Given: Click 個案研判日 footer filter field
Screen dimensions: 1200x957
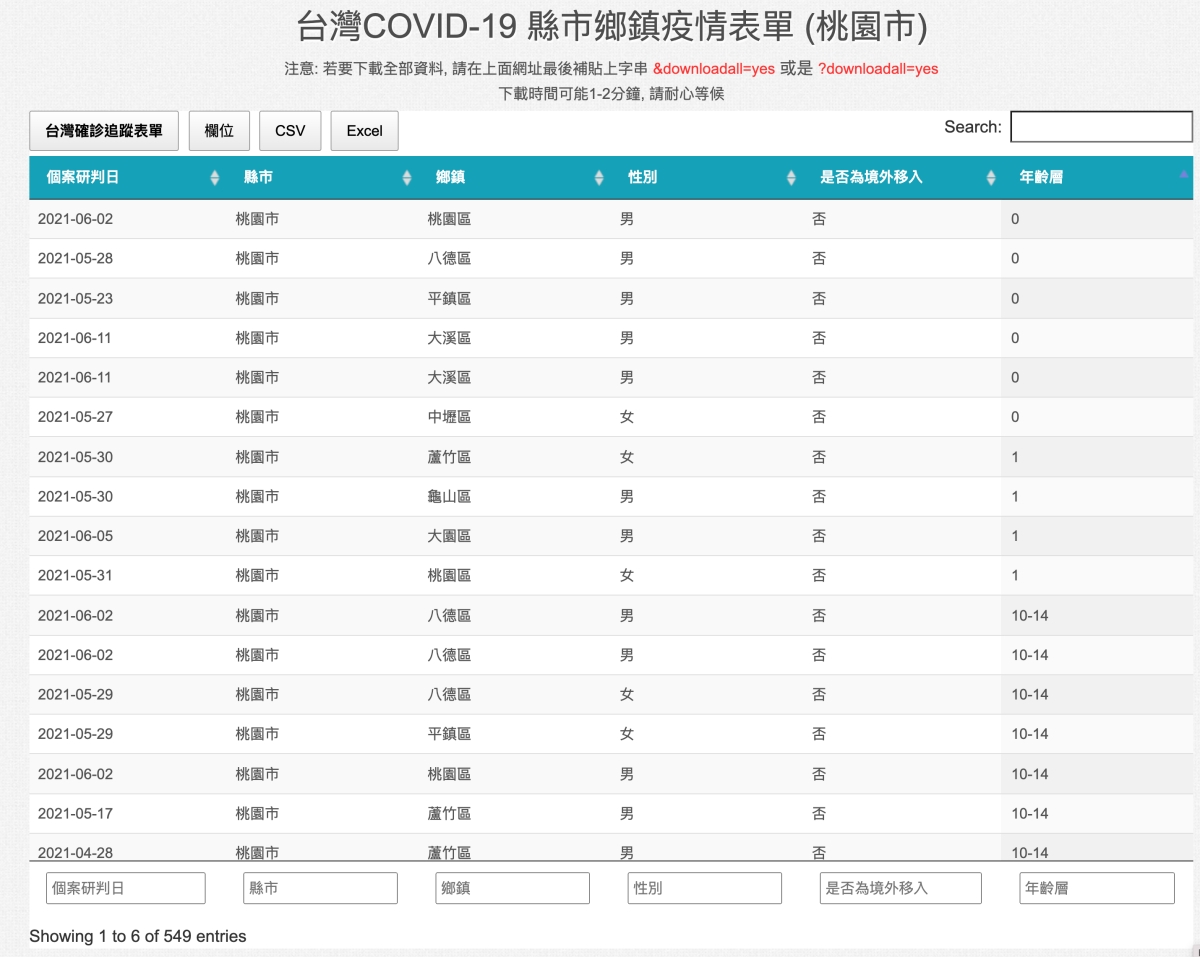Looking at the screenshot, I should click(126, 888).
